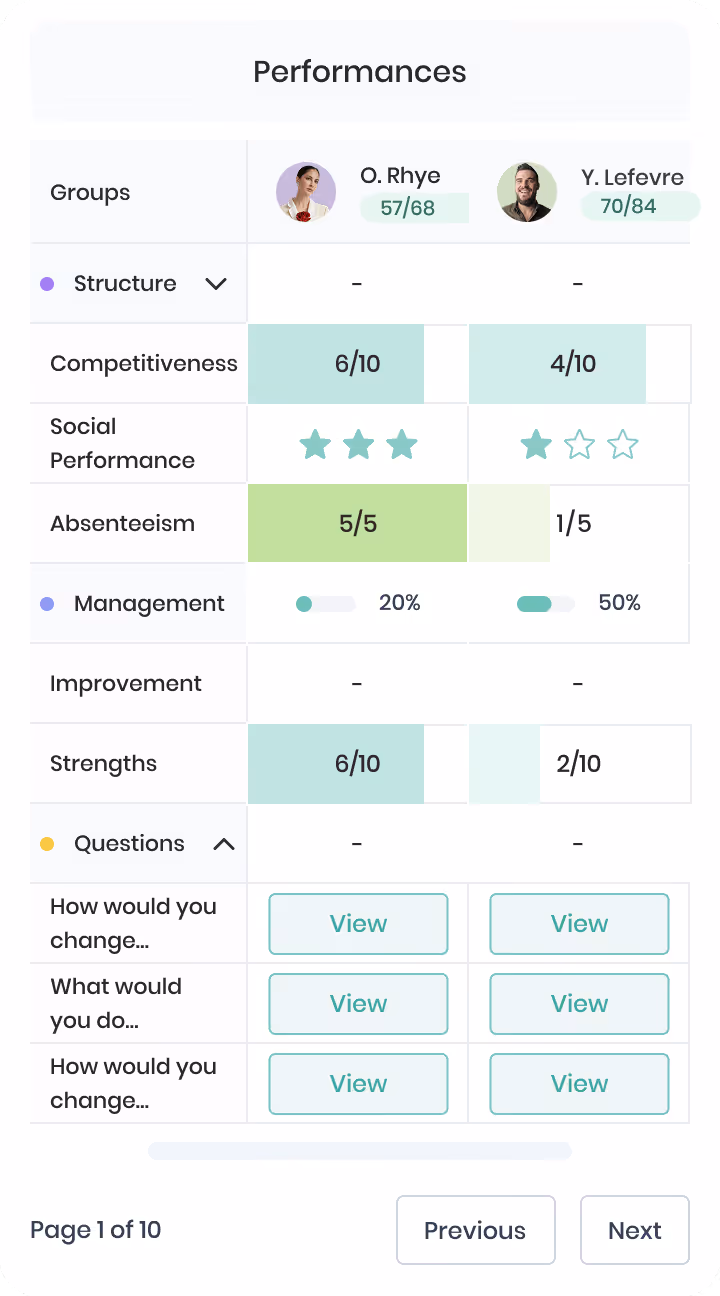Image resolution: width=720 pixels, height=1296 pixels.
Task: Collapse the Questions group chevron
Action: click(224, 844)
